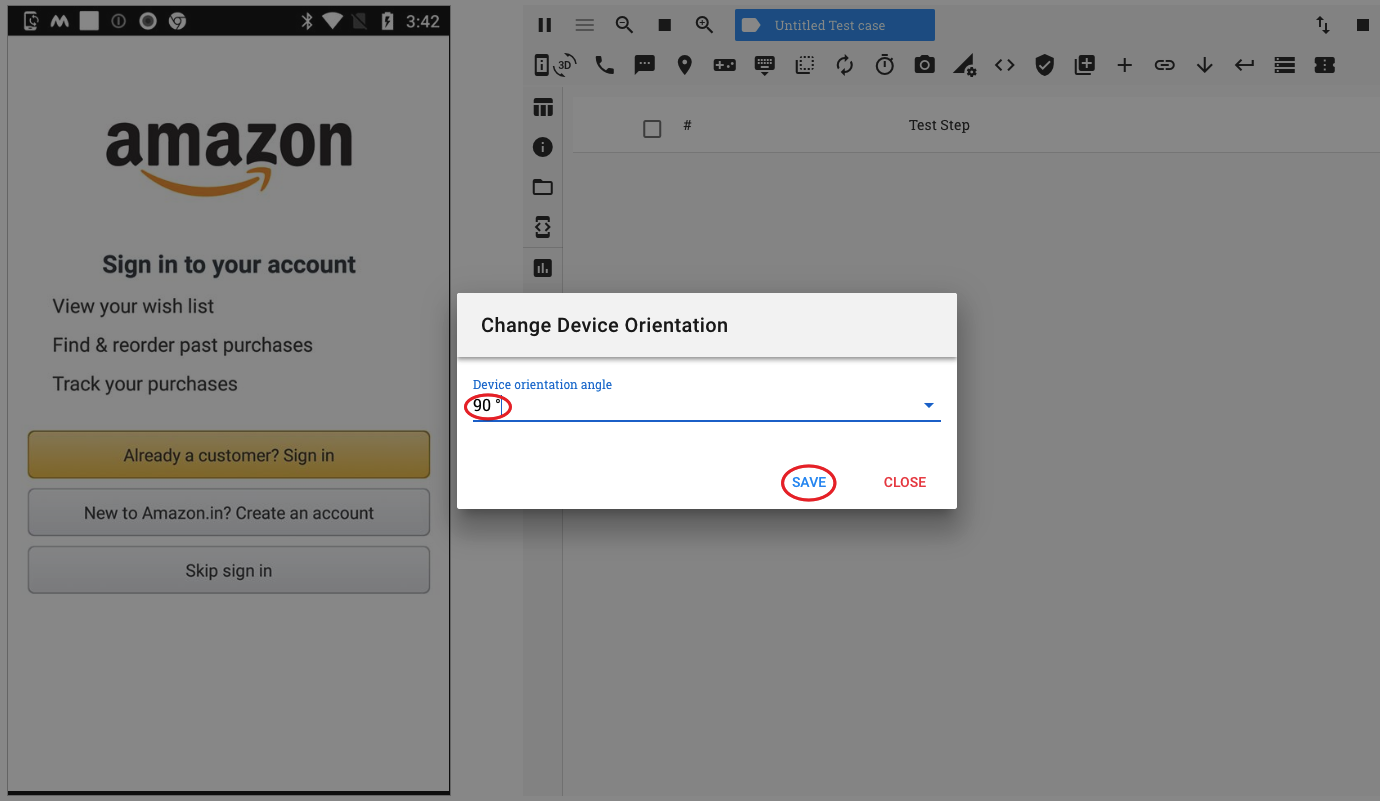Tap Find & reorder past purchases text
This screenshot has width=1380, height=801.
coord(182,345)
